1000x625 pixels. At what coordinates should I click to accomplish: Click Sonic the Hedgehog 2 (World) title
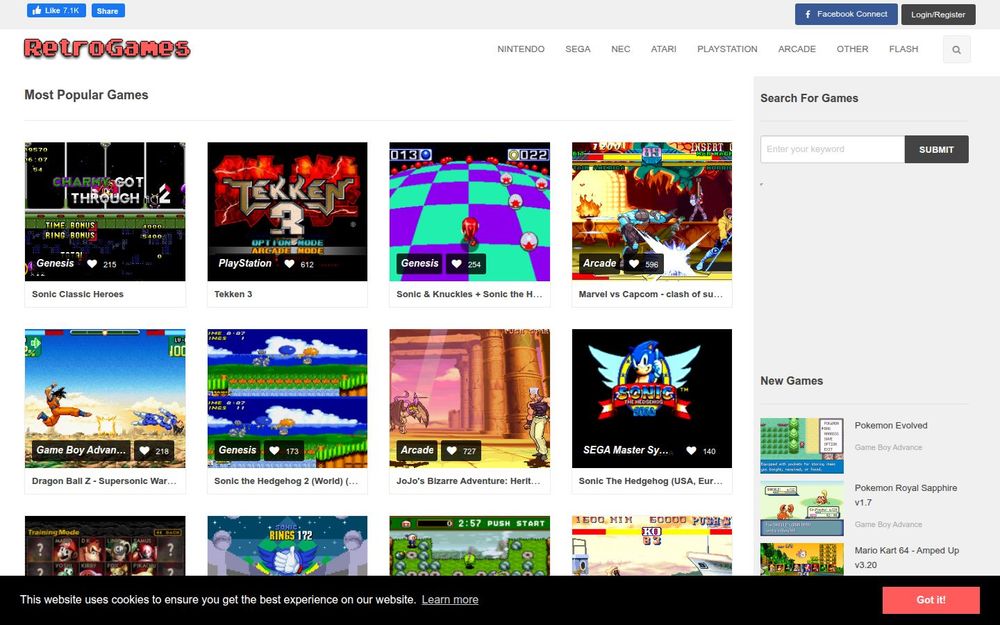[x=286, y=481]
